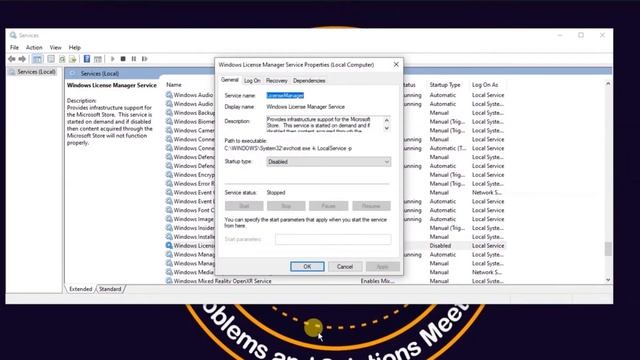Click the Apply button
The width and height of the screenshot is (640, 360).
(382, 267)
